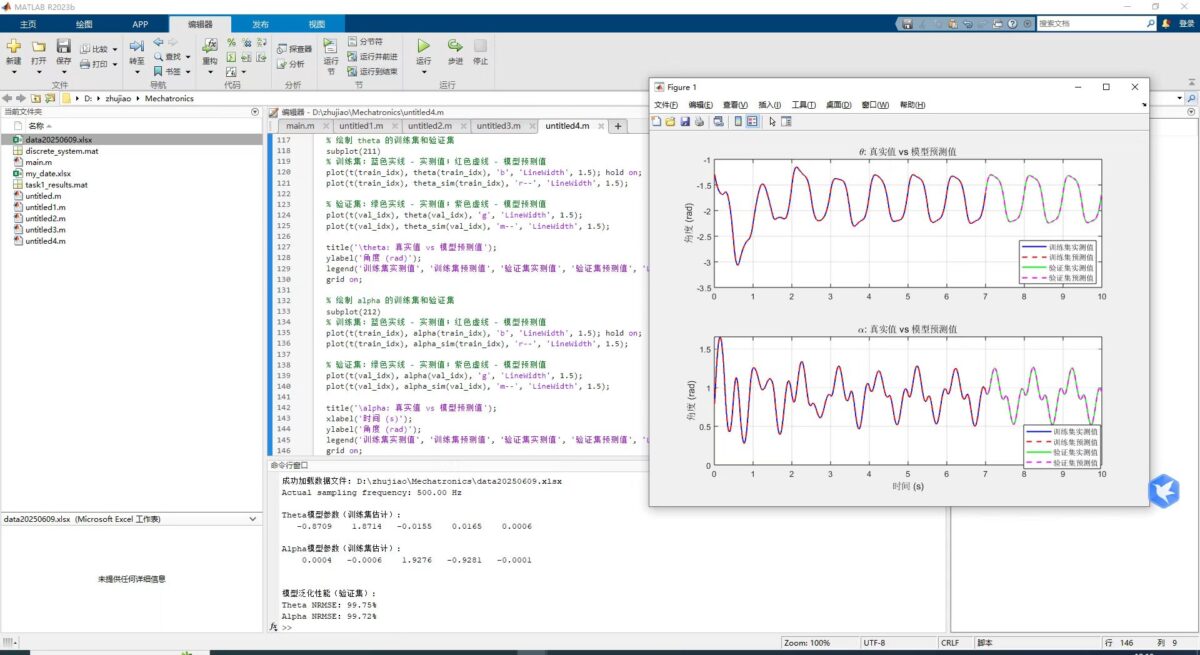This screenshot has width=1200, height=655.
Task: Click the Refactor (重构) icon
Action: point(210,47)
